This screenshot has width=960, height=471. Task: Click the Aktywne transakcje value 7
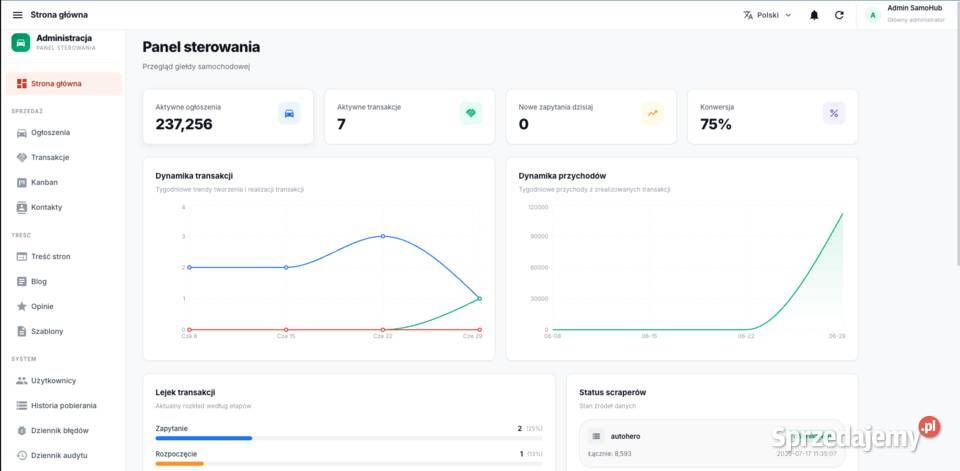pyautogui.click(x=341, y=124)
